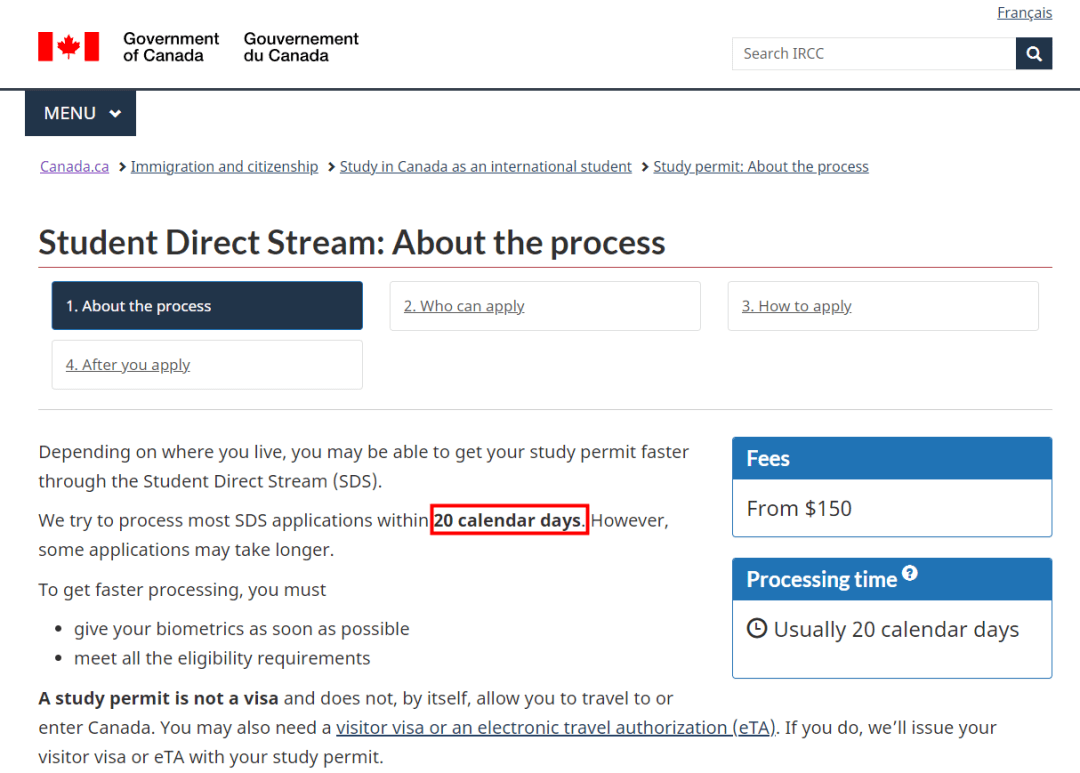Expand the MENU dropdown
The image size is (1080, 773).
pyautogui.click(x=81, y=113)
